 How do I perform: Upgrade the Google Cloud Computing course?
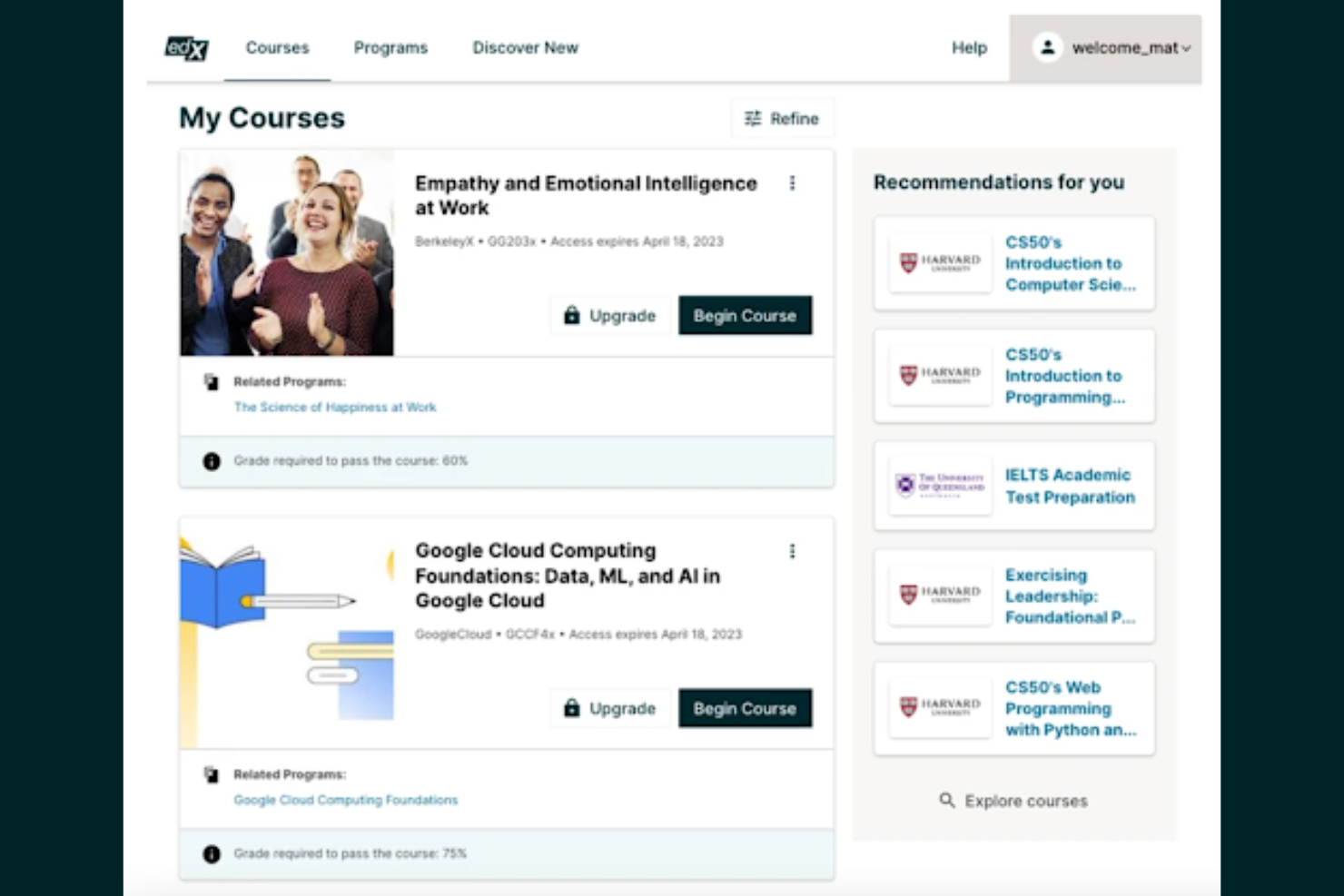[x=610, y=709]
